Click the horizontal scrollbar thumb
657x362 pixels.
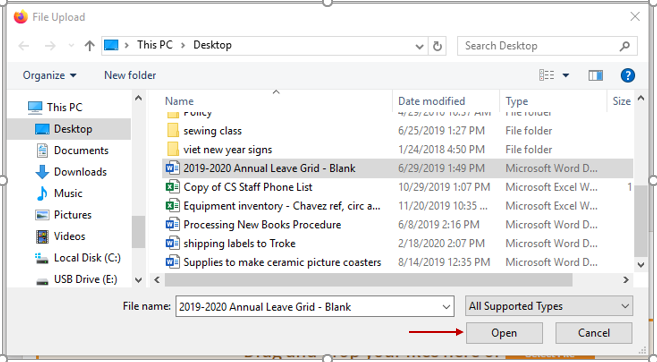point(369,279)
